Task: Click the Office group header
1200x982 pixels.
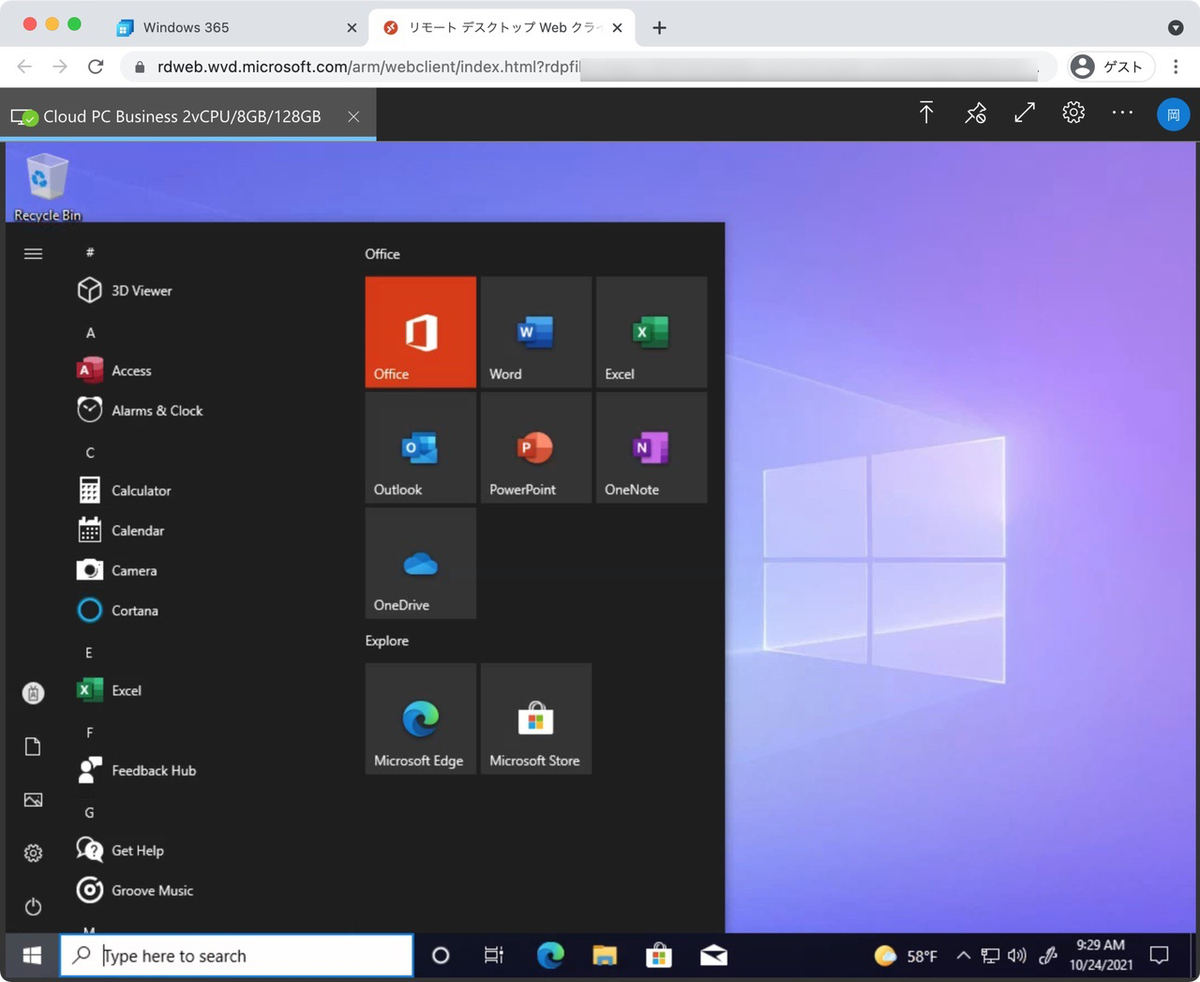Action: pyautogui.click(x=382, y=254)
